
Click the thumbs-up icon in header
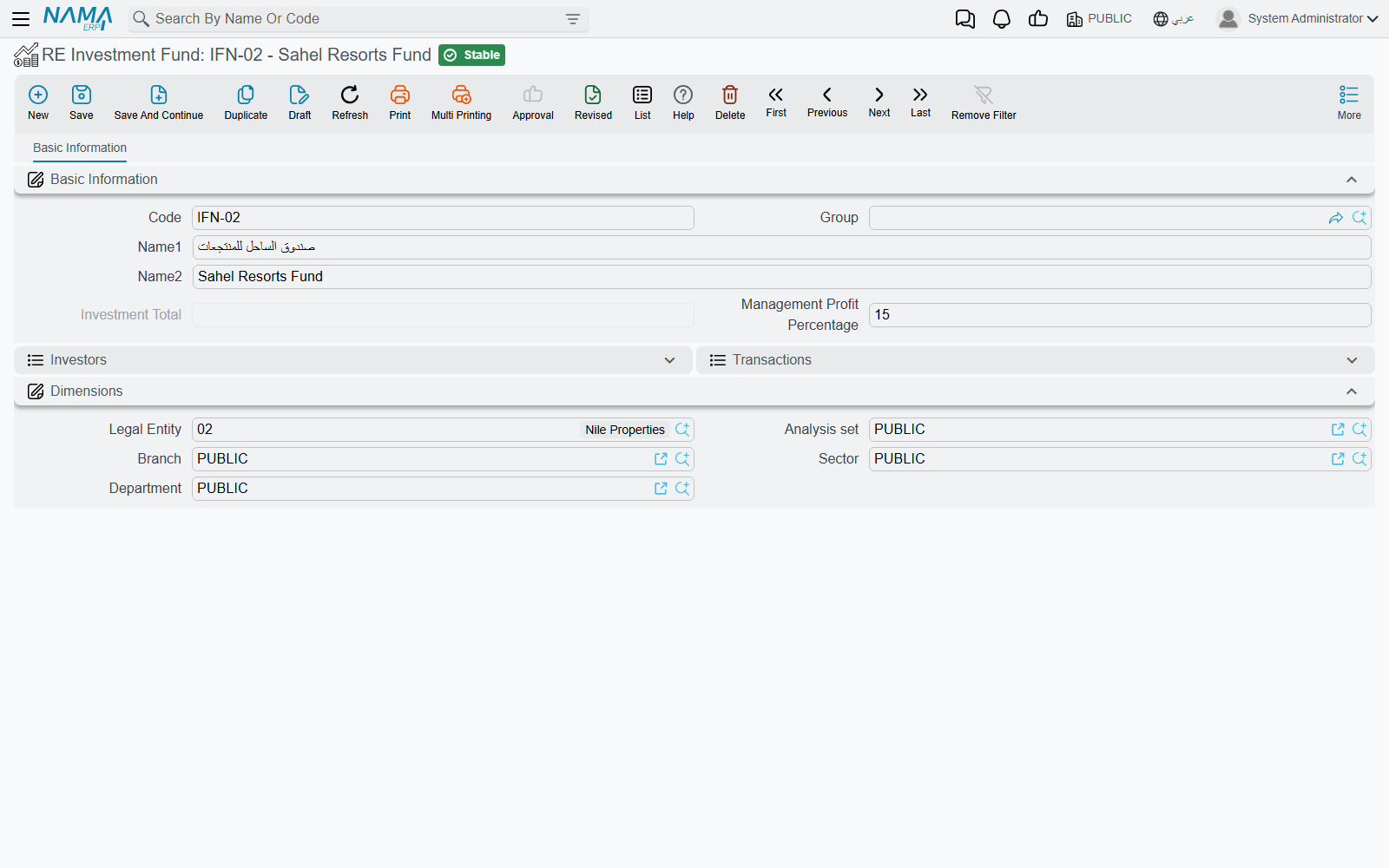tap(1038, 19)
